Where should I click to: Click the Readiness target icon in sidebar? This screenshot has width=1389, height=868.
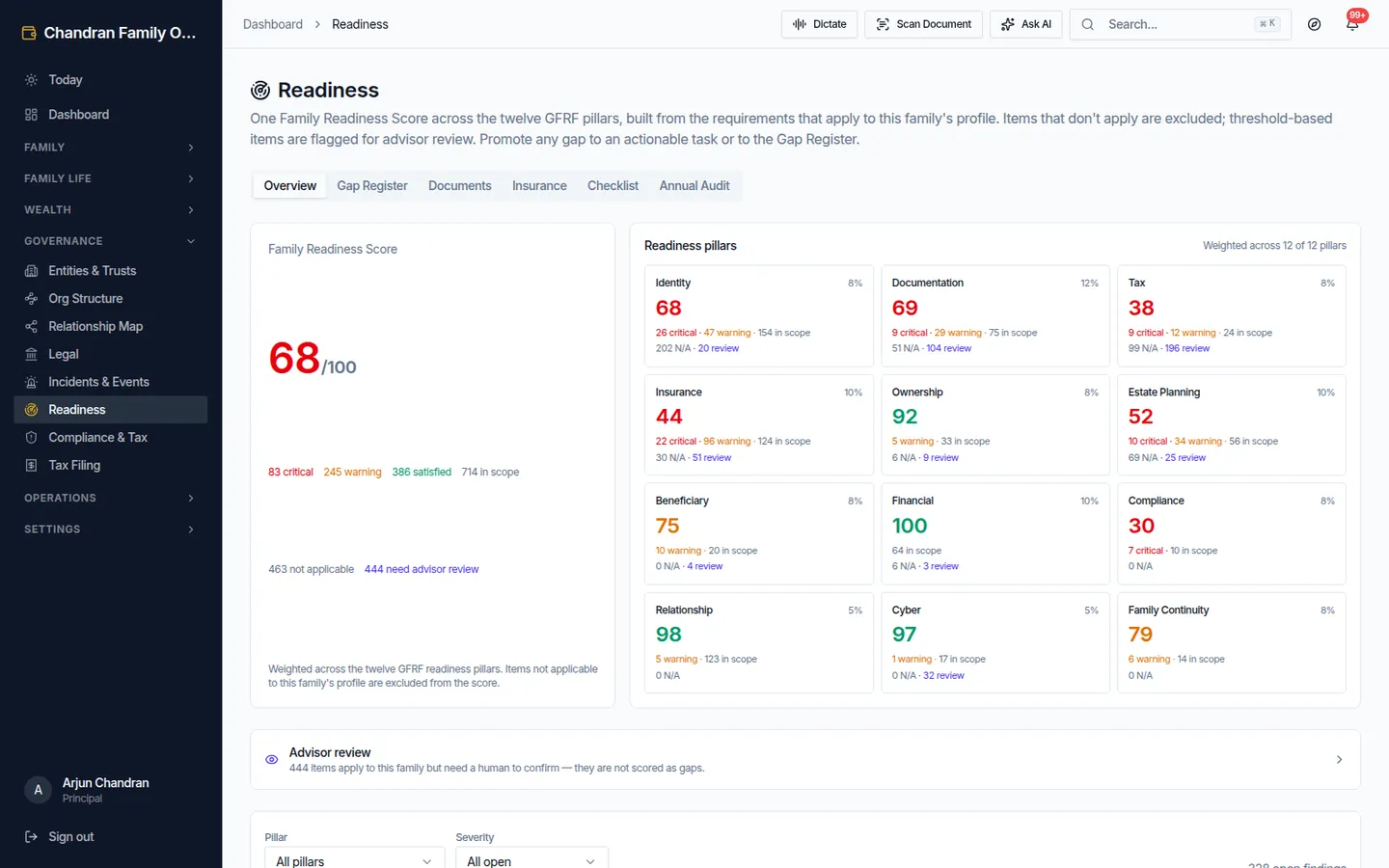31,410
